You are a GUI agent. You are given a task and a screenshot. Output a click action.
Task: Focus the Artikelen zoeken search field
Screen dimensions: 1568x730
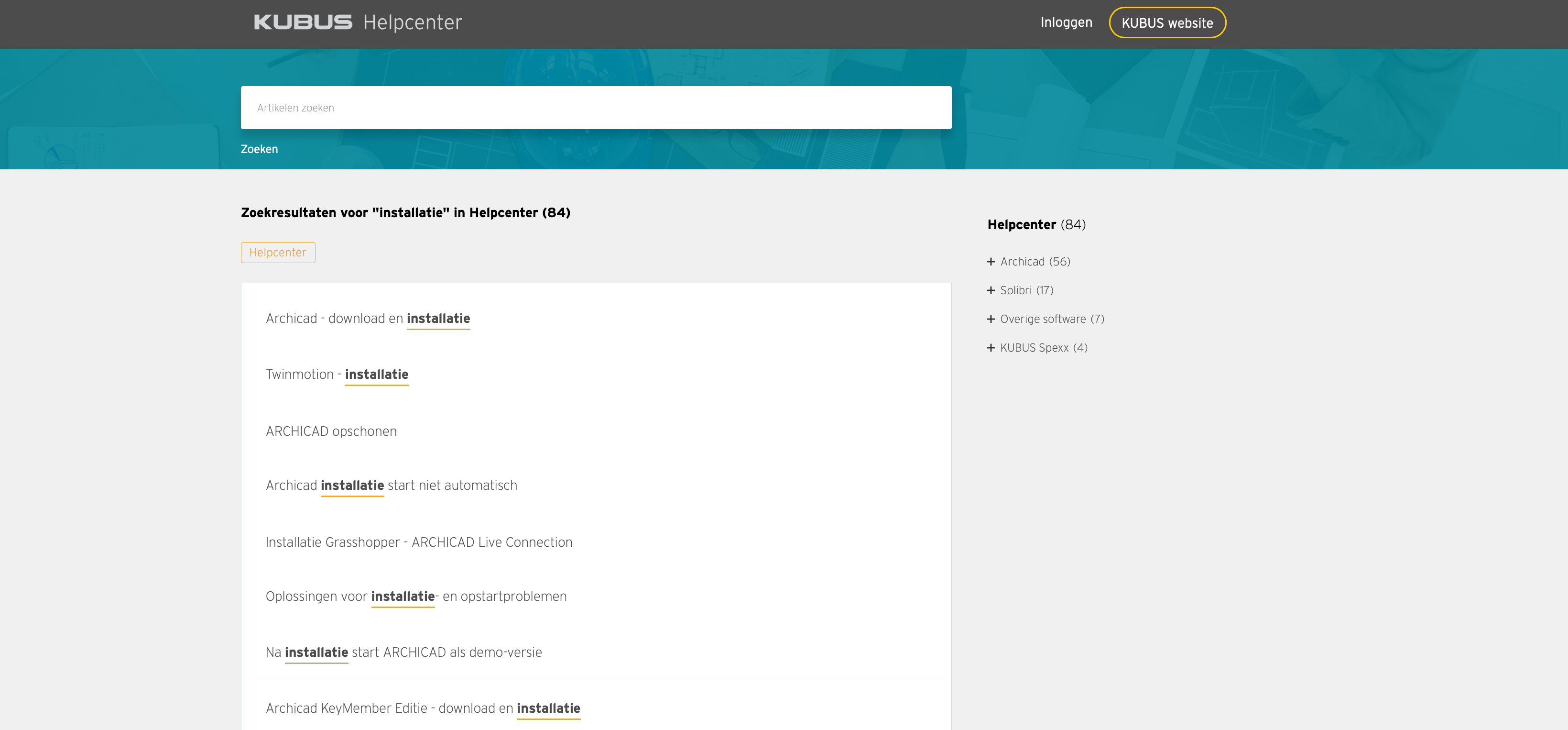pos(596,108)
